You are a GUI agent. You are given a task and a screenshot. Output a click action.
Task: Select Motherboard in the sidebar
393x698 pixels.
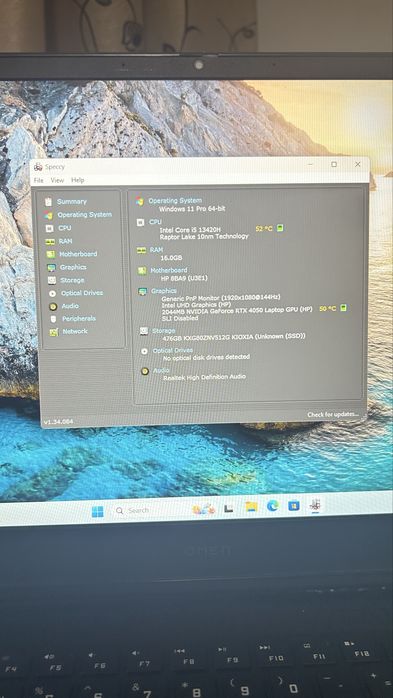pyautogui.click(x=78, y=254)
